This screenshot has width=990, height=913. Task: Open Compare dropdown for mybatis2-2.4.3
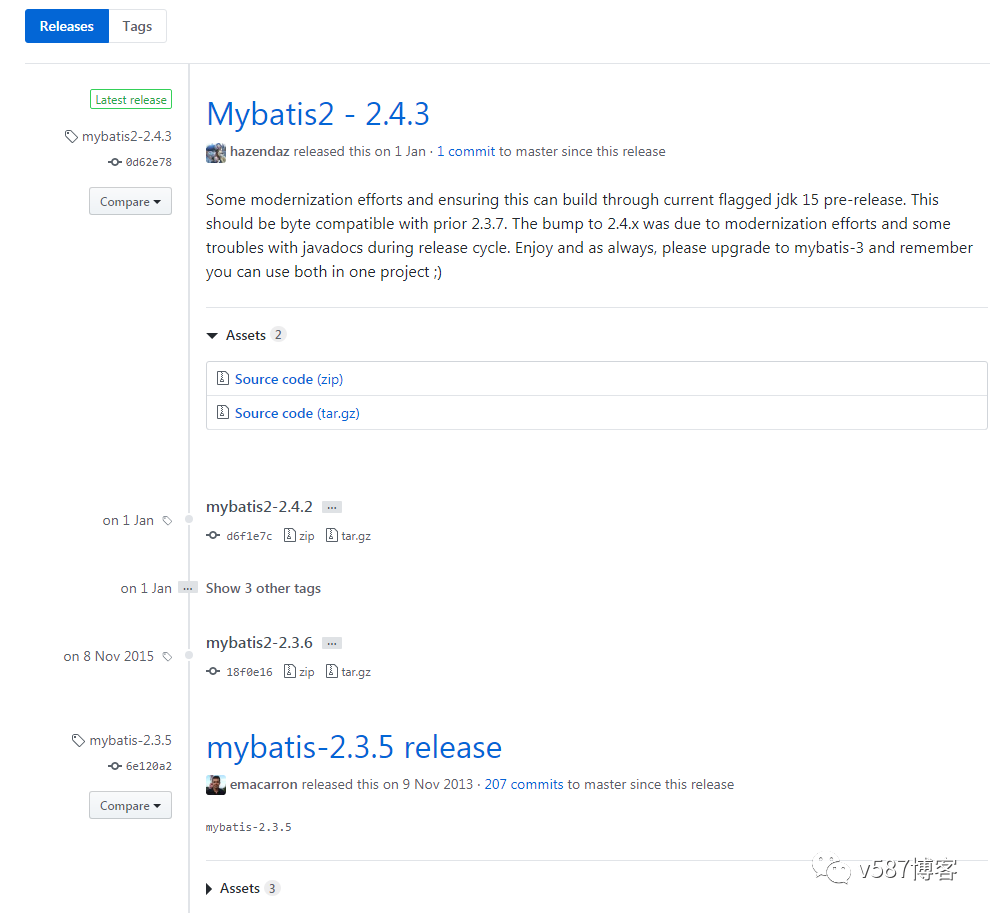[130, 201]
